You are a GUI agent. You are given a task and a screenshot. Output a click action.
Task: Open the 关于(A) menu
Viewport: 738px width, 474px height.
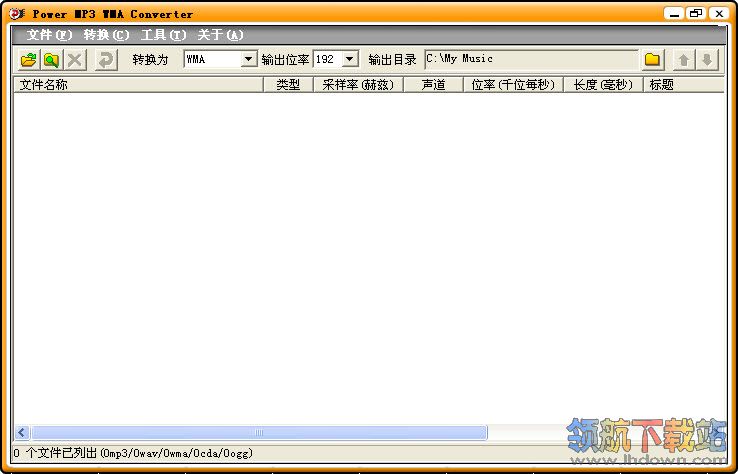[x=220, y=35]
